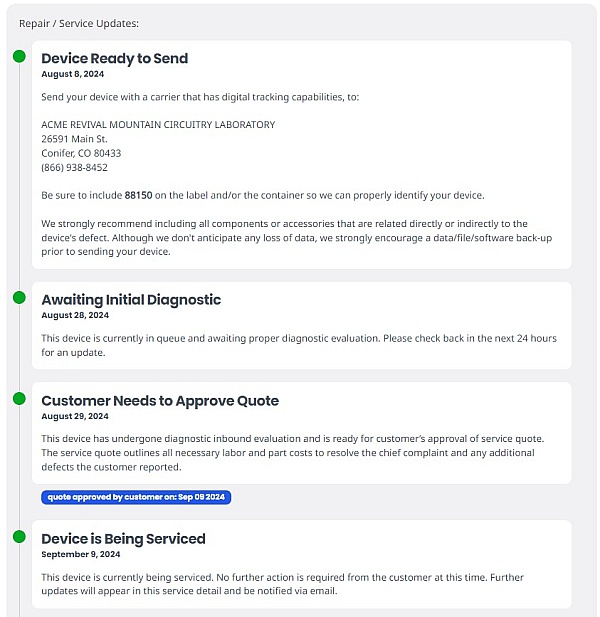Click the September 9, 2024 date
This screenshot has width=600, height=617.
pos(80,554)
